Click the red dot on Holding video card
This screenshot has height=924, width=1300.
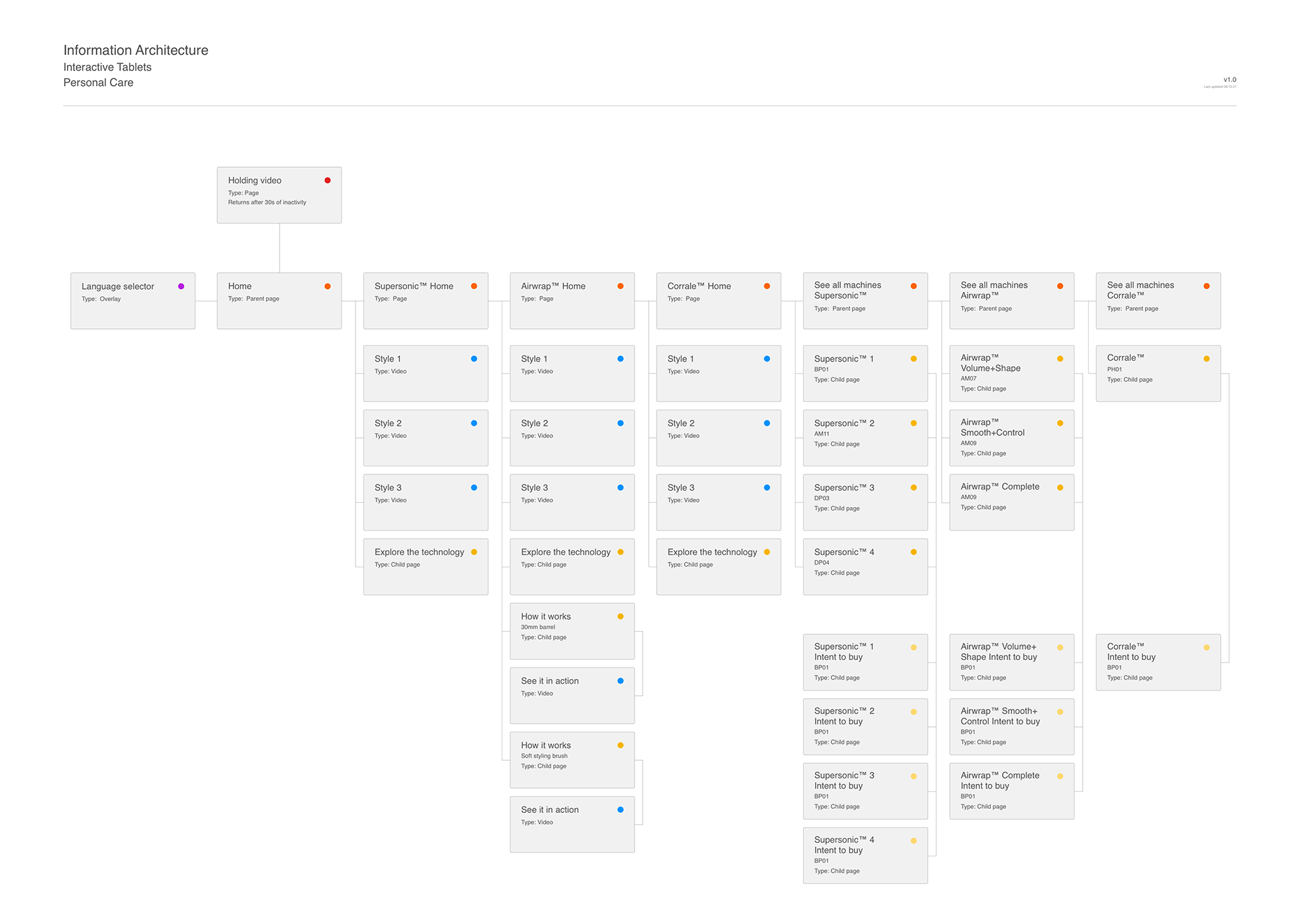(328, 181)
